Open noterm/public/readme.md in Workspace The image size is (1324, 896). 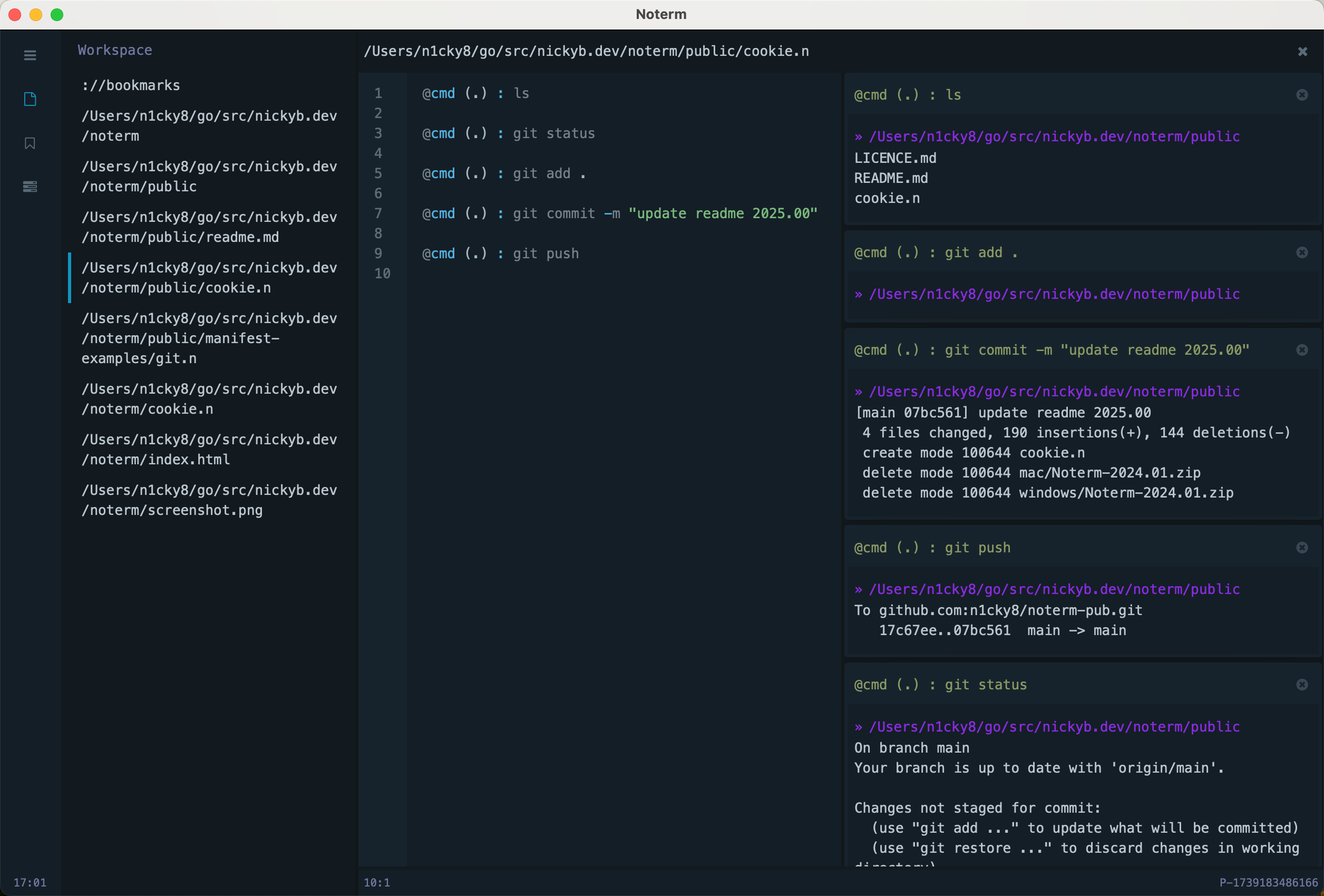tap(209, 227)
